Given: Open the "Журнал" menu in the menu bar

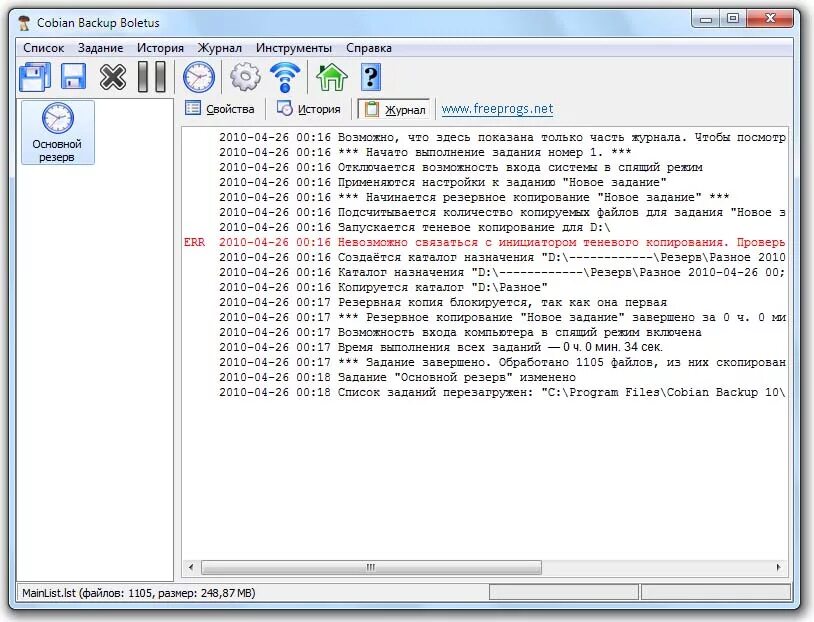Looking at the screenshot, I should click(220, 48).
